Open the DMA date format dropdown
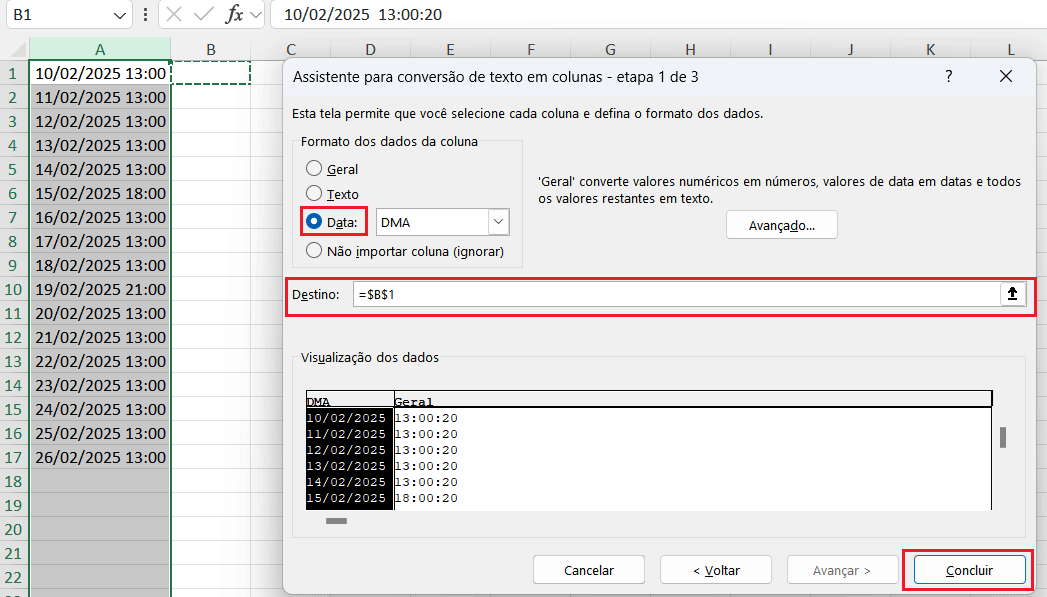Viewport: 1047px width, 597px height. [498, 222]
